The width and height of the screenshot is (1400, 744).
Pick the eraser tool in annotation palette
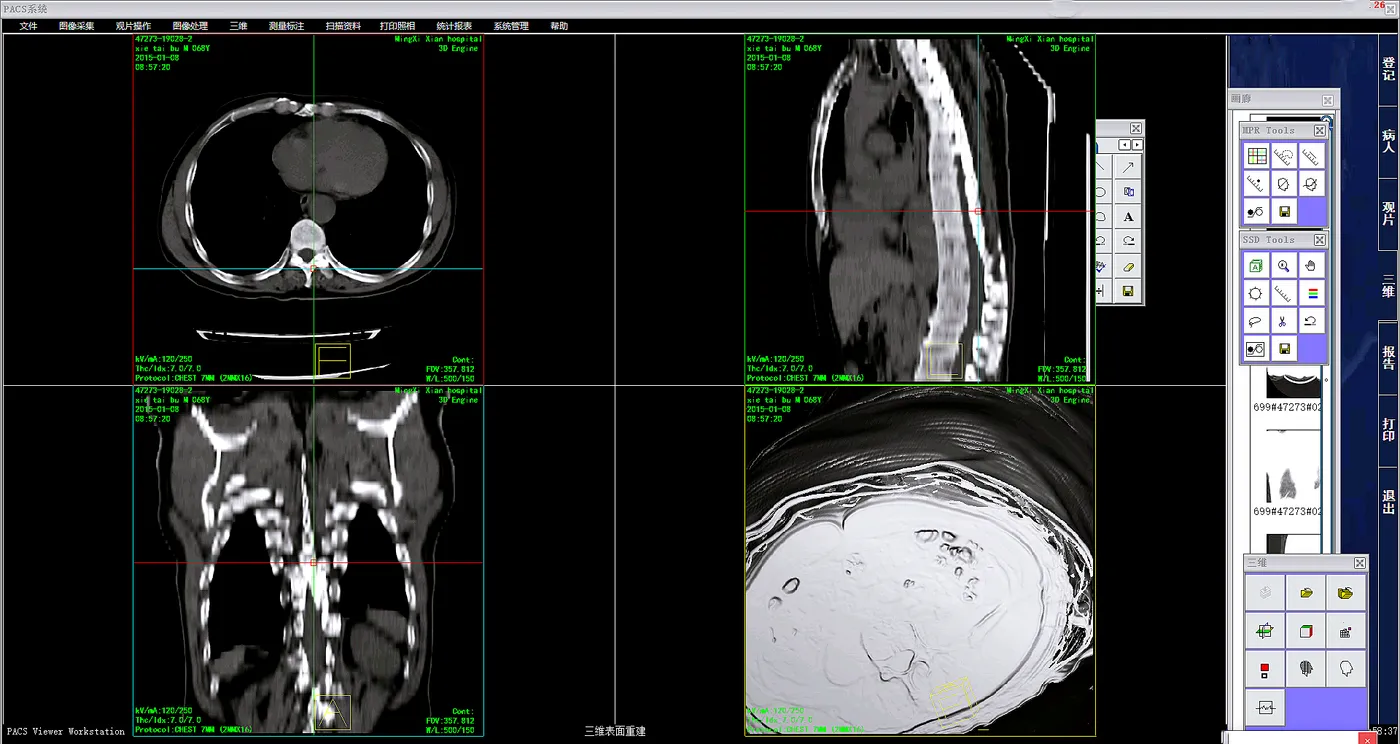1128,267
